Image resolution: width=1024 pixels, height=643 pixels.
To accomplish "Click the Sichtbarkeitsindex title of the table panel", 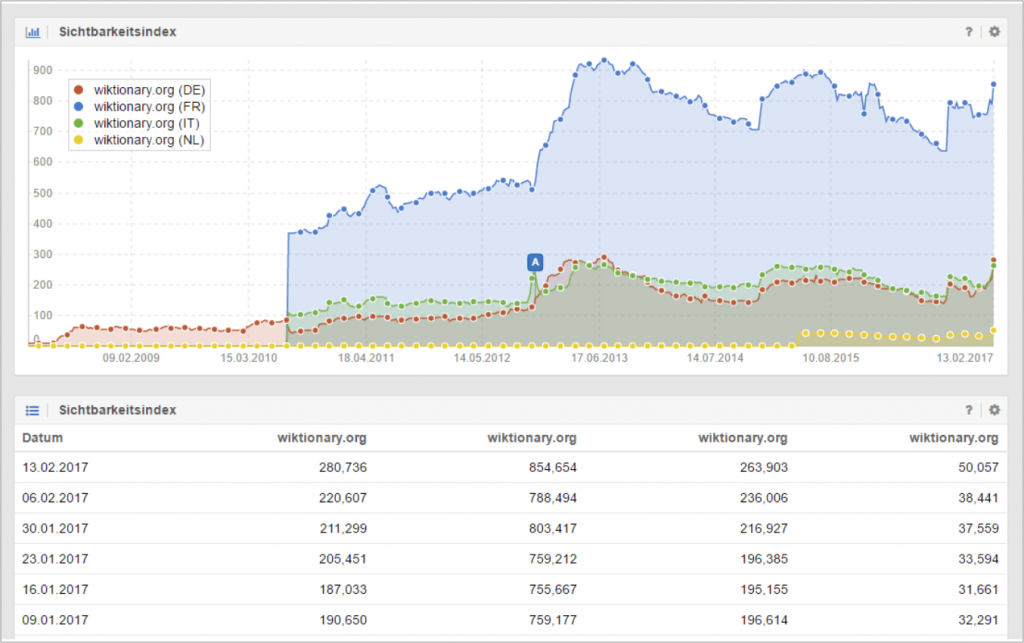I will 118,410.
